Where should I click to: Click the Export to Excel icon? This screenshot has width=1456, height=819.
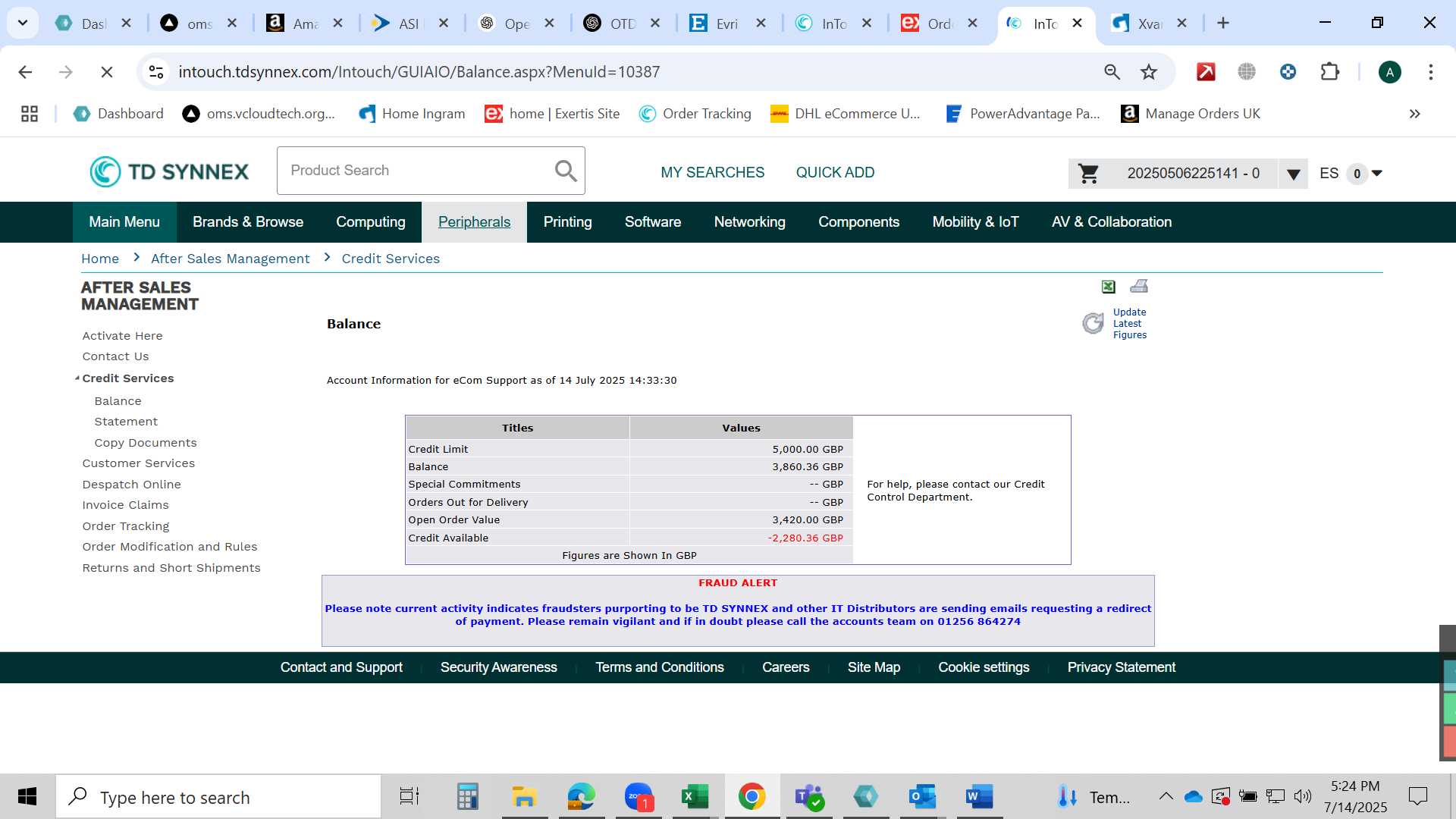1108,287
